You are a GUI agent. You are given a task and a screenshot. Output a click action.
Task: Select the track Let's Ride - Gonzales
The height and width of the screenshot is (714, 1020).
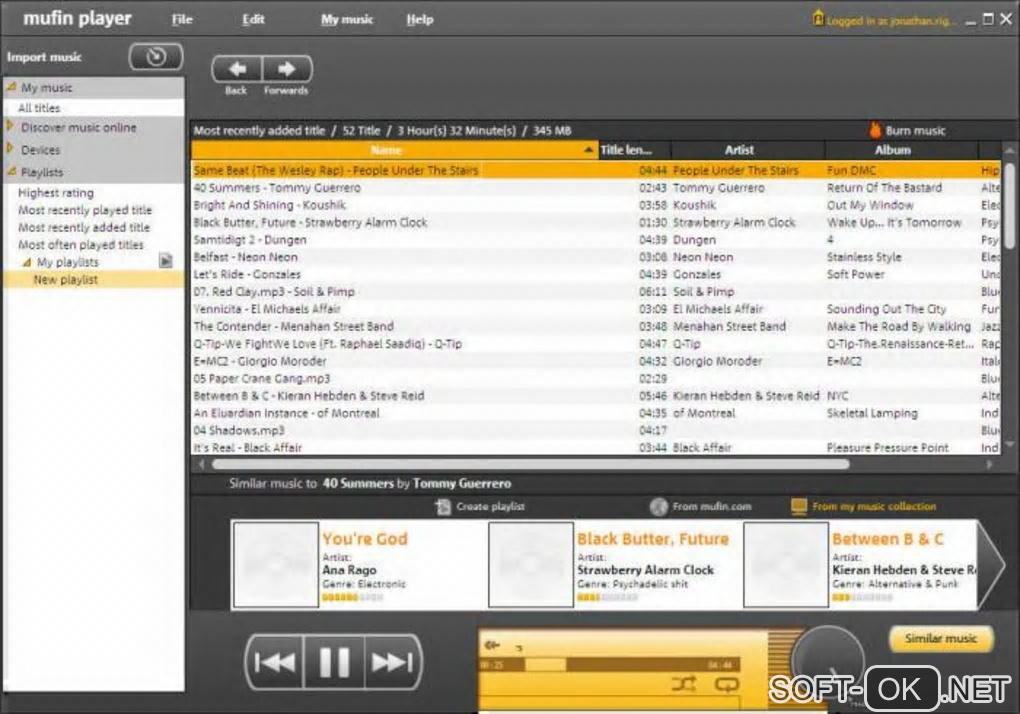(x=247, y=274)
